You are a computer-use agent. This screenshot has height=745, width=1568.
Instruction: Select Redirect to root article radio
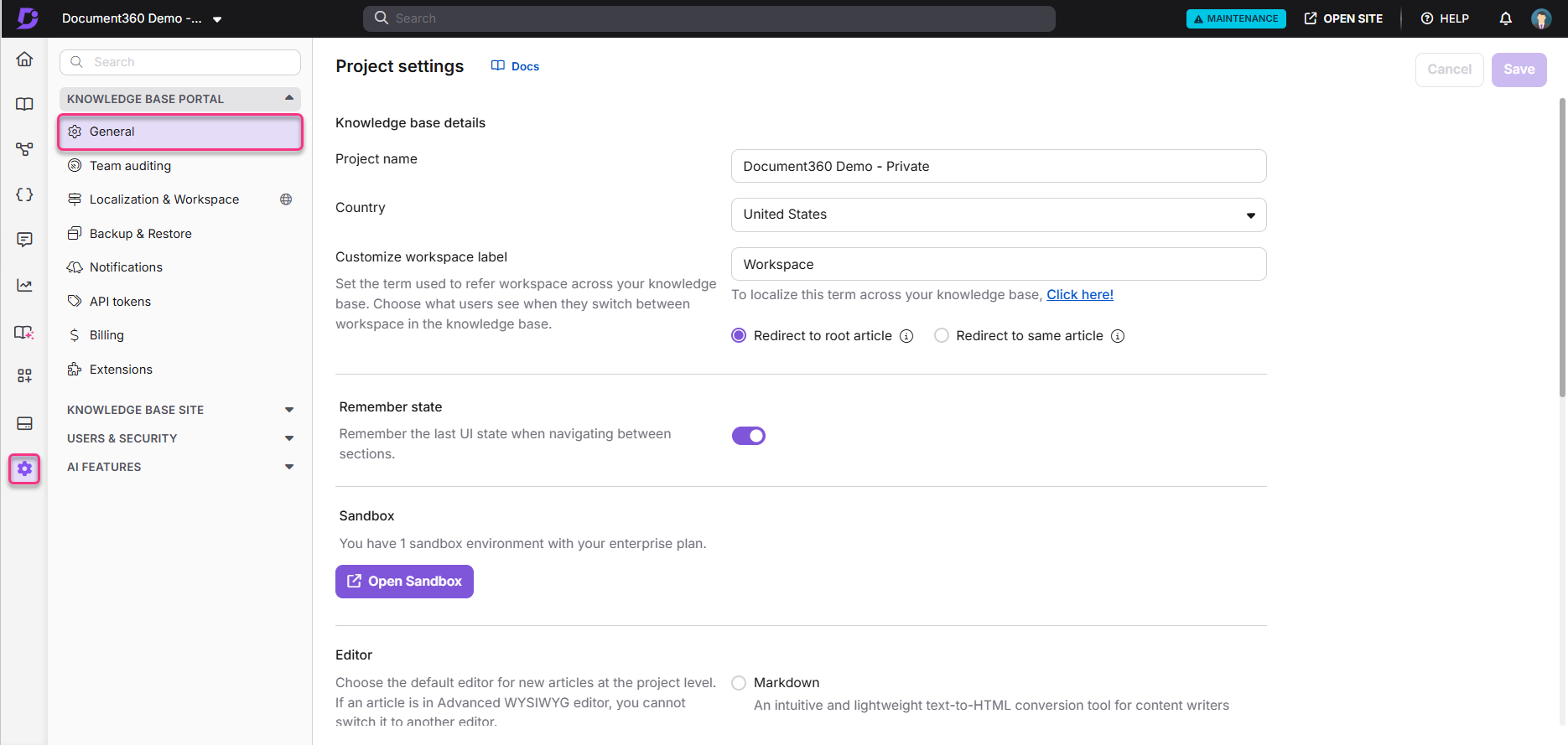pyautogui.click(x=739, y=335)
